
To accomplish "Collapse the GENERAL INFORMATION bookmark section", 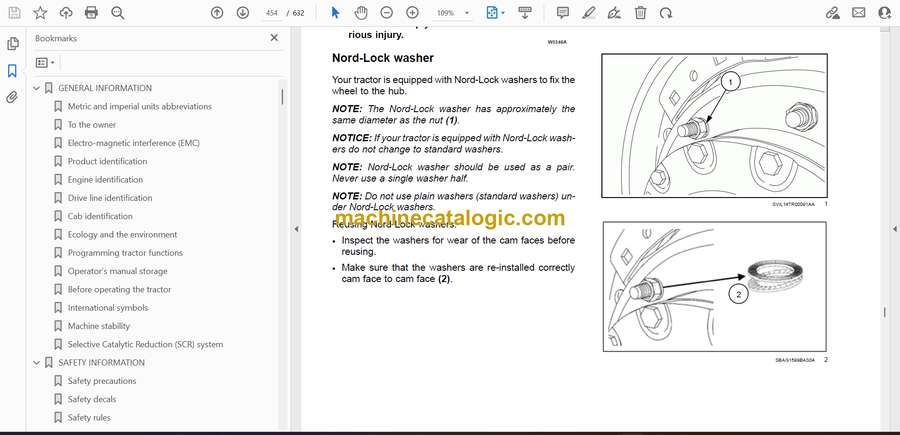I will [x=37, y=88].
